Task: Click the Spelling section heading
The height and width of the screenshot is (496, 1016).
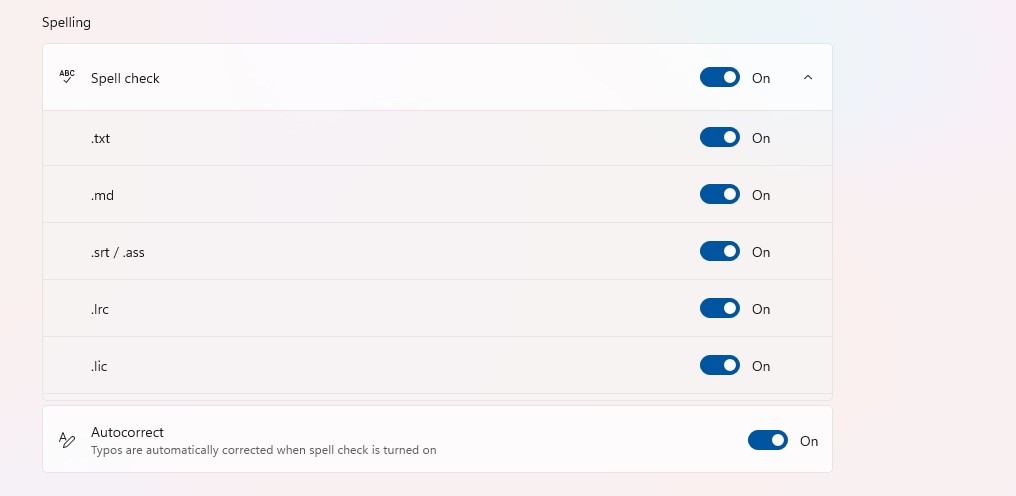Action: (66, 22)
